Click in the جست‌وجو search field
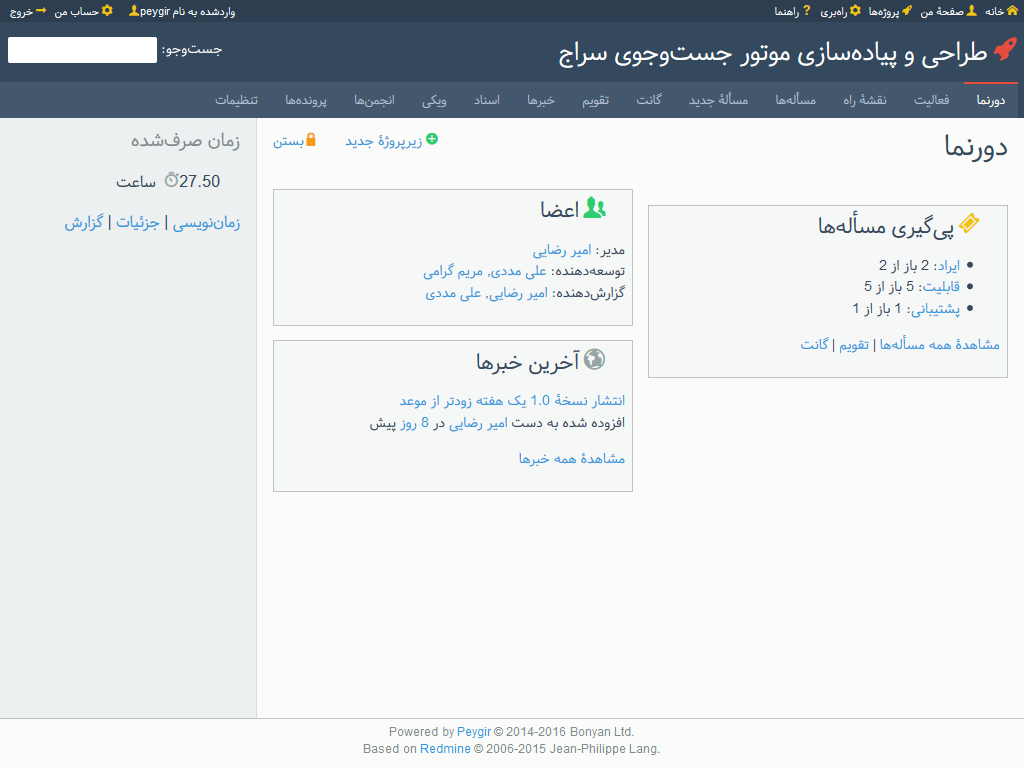 click(x=83, y=50)
